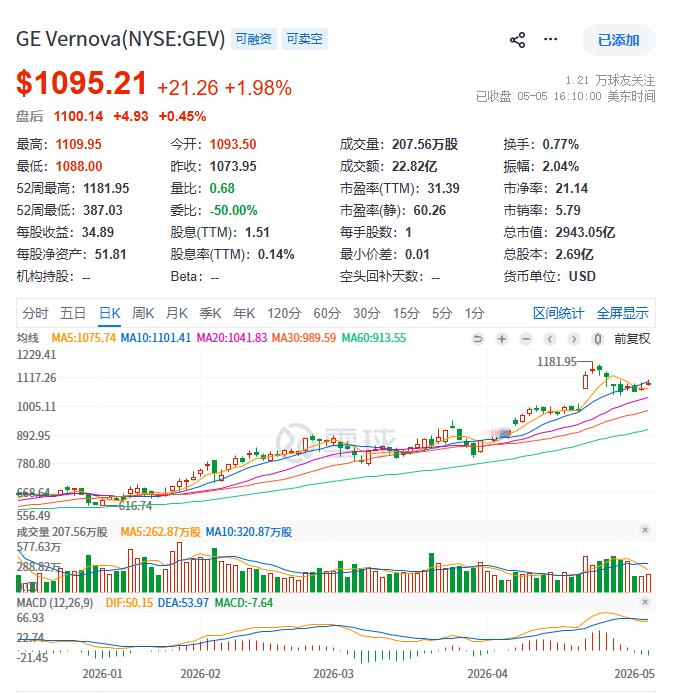This screenshot has height=693, width=677.
Task: Click the 市盈率(TTM) value 31.39
Action: (443, 189)
